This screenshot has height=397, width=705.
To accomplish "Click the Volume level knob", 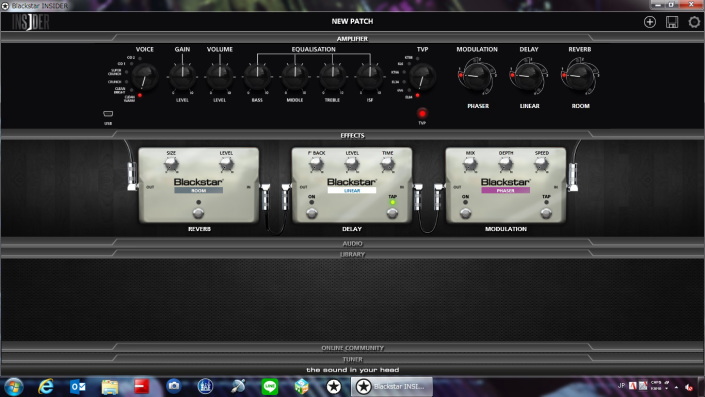I will (x=219, y=76).
